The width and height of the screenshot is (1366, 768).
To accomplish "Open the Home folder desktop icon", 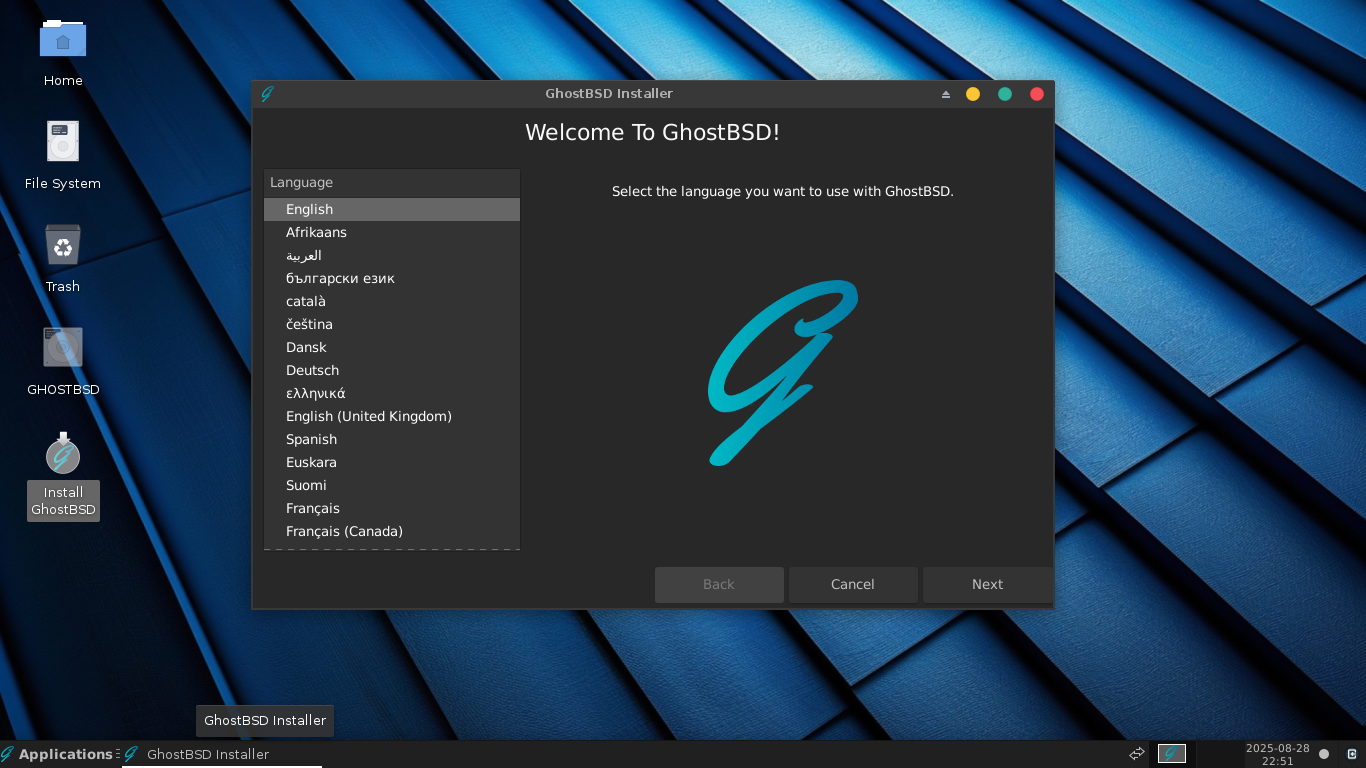I will [63, 40].
